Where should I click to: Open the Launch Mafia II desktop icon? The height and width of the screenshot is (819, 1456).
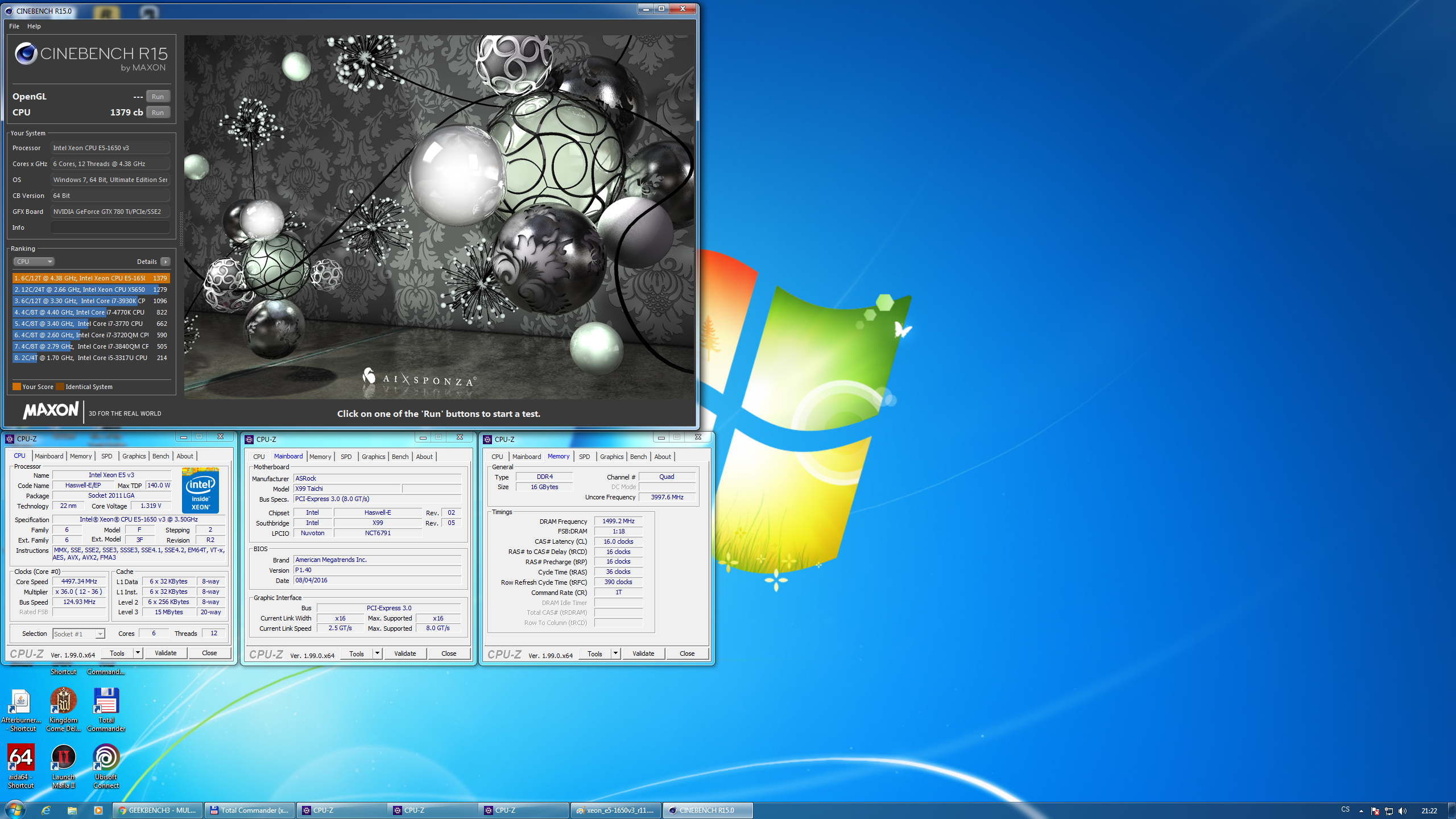(64, 766)
